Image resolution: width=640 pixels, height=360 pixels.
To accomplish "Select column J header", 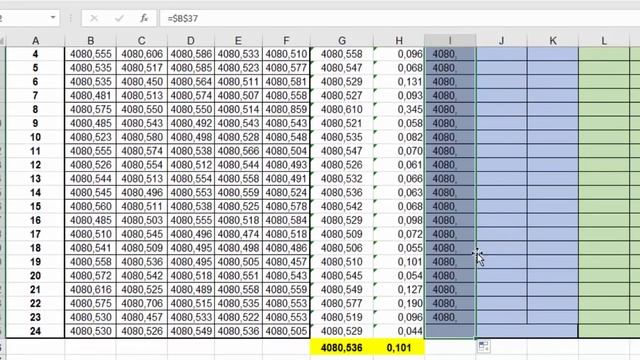I will (x=501, y=40).
